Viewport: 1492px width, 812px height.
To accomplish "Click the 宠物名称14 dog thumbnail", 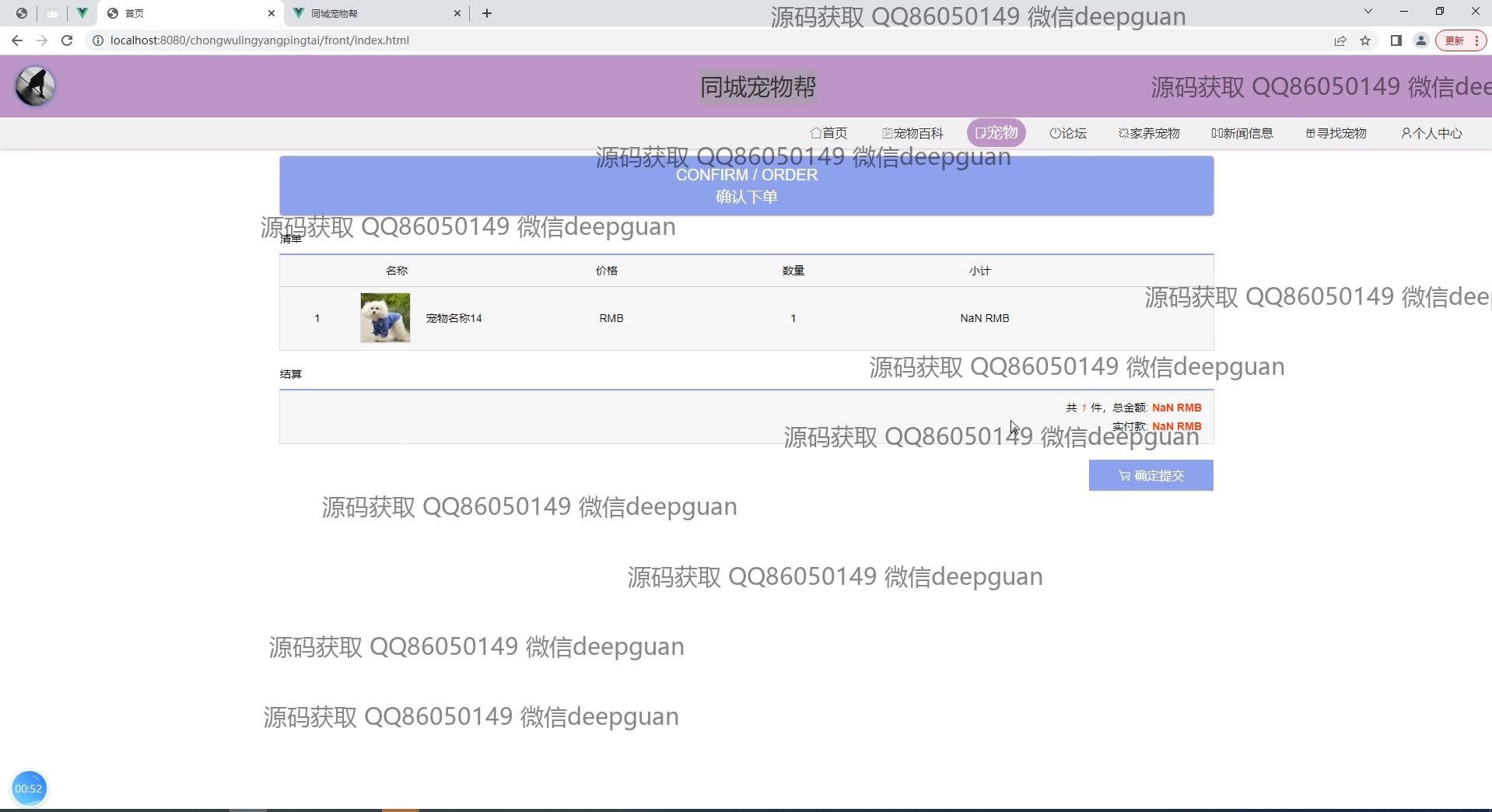I will point(385,317).
